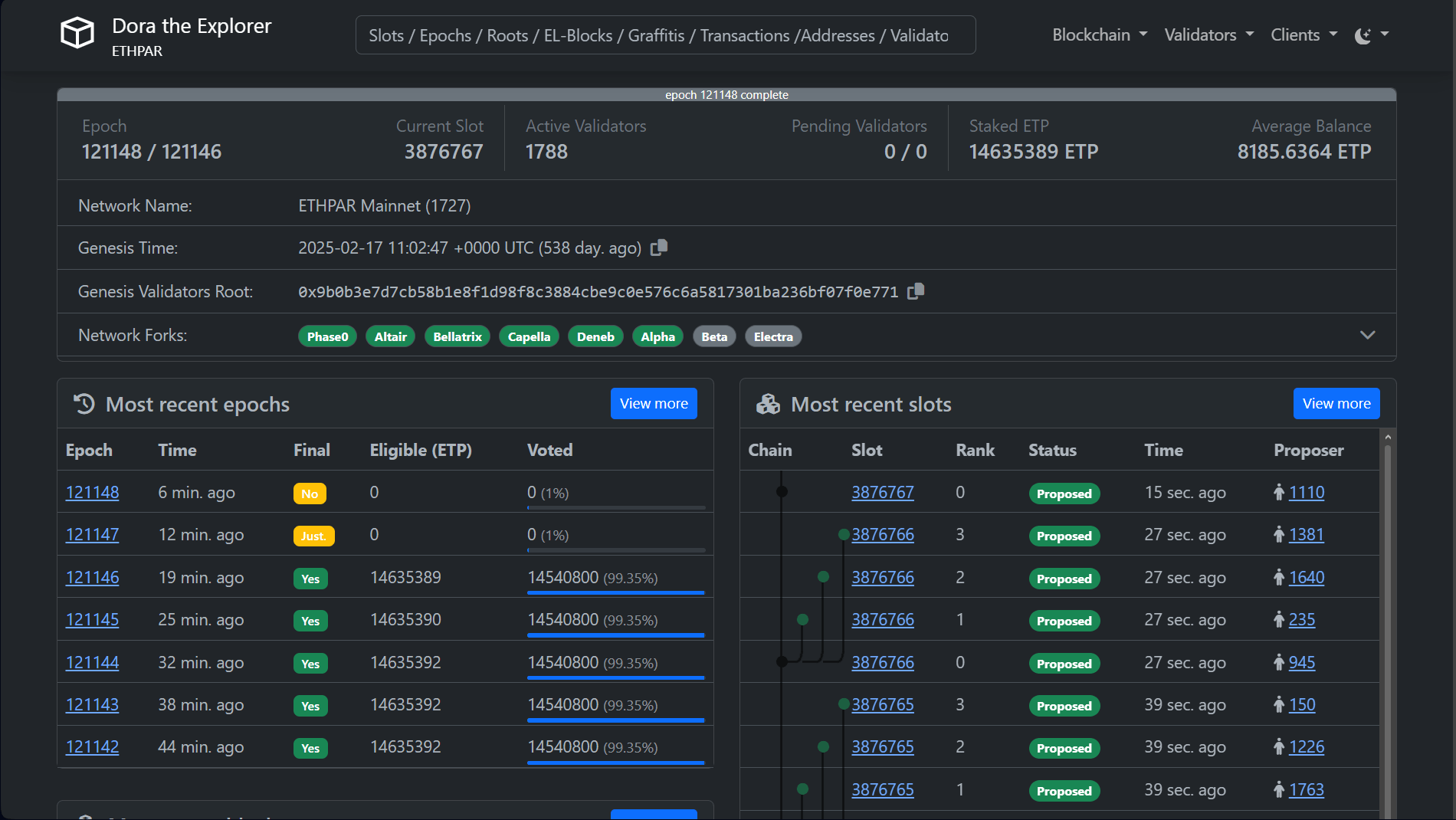Click the Active Validators count 1788
Screen dimensions: 1456x820
[546, 152]
